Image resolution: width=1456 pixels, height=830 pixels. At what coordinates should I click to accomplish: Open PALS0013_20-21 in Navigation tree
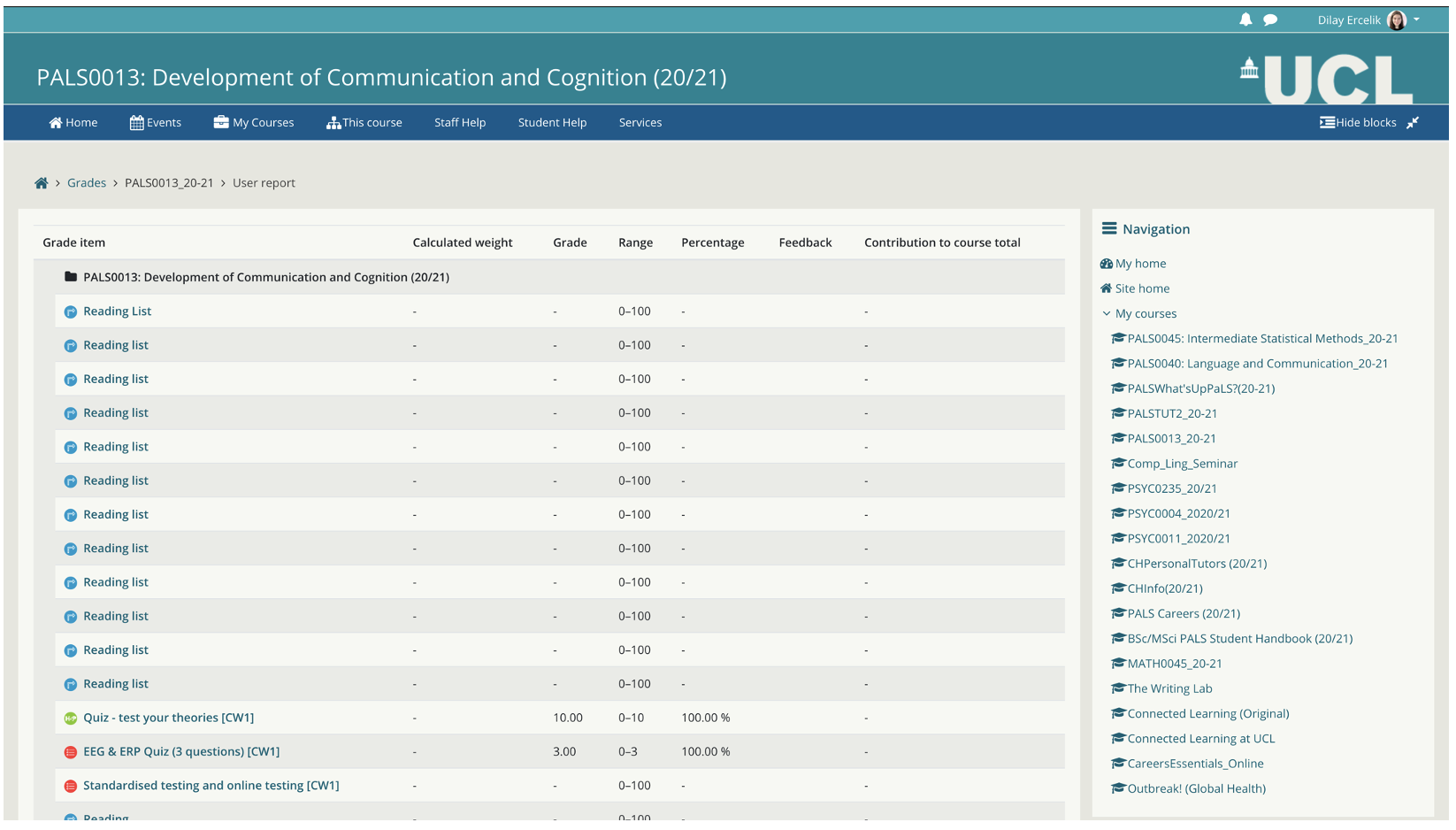(1172, 438)
